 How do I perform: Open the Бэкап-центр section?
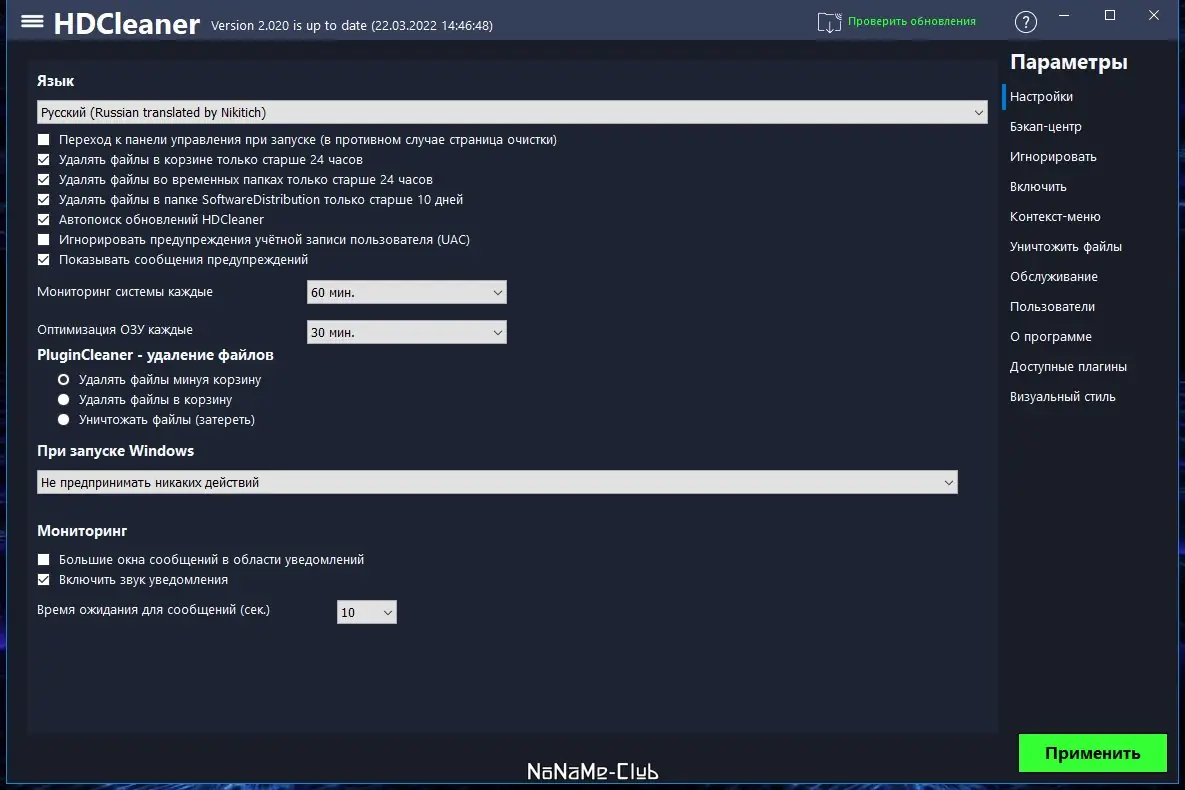point(1045,126)
